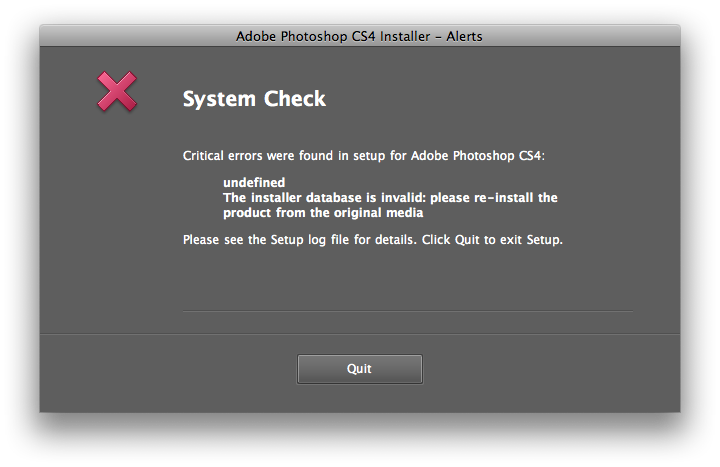The image size is (720, 467).
Task: Click the Adobe Photoshop CS4 Installer title bar
Action: (x=360, y=36)
